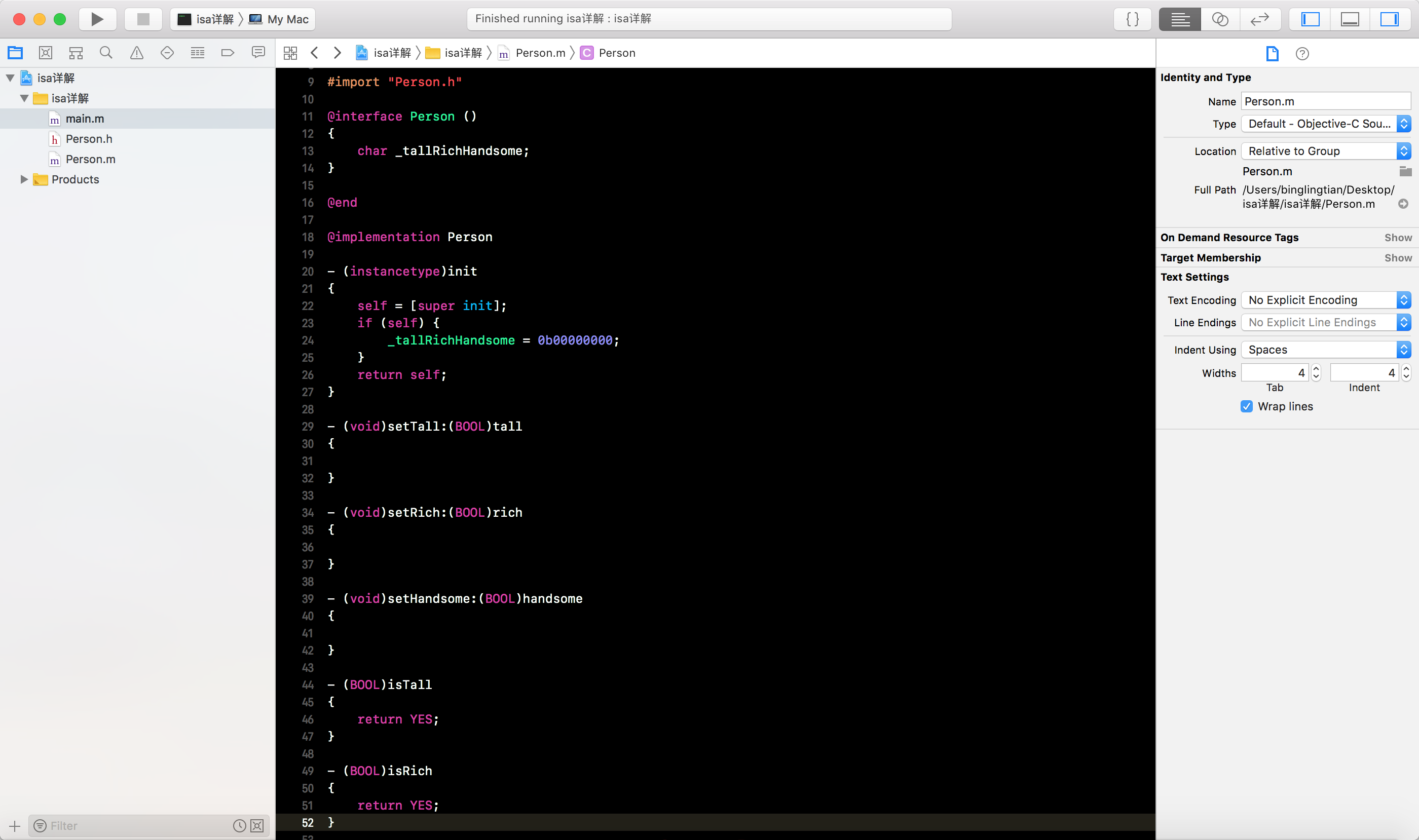Edit the Tab width field
1419x840 pixels.
click(x=1275, y=373)
